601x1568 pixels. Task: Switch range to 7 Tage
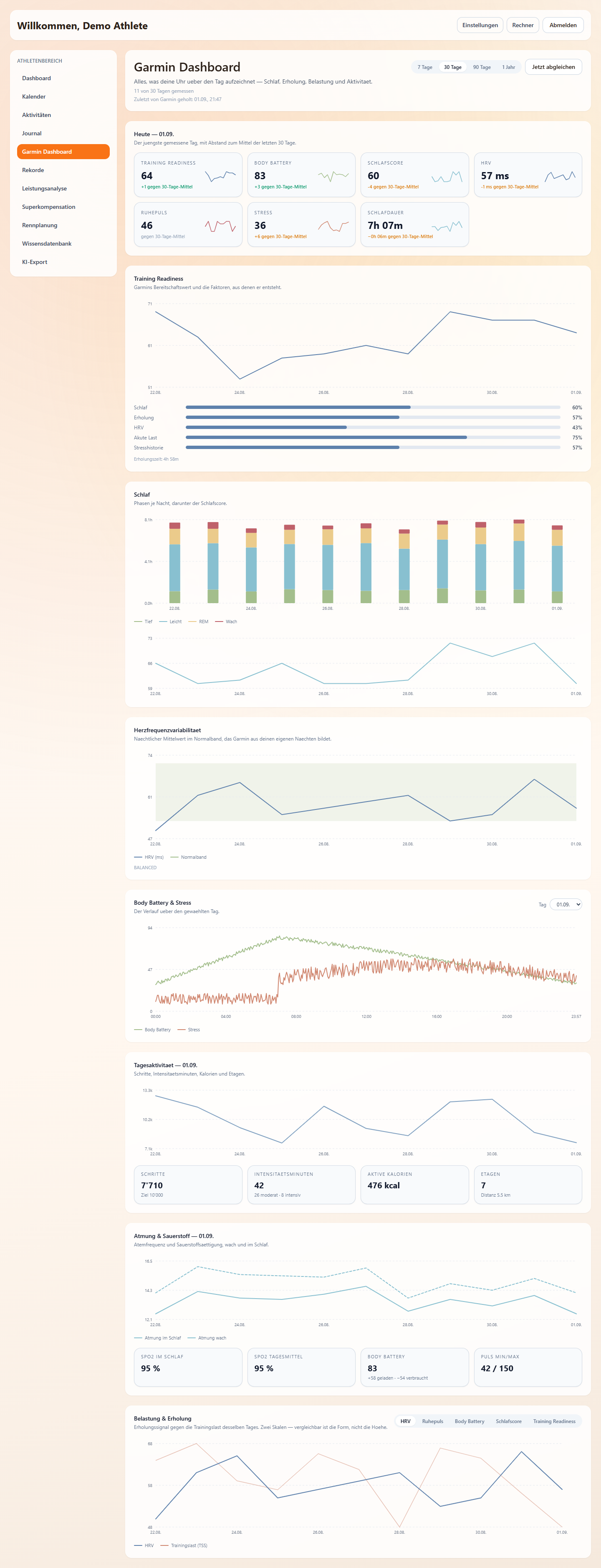(424, 67)
